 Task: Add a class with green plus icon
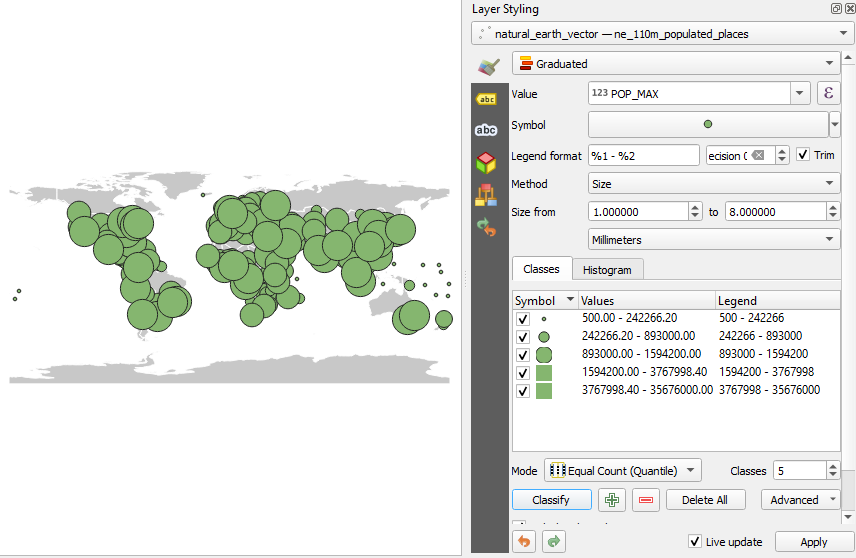tap(611, 500)
